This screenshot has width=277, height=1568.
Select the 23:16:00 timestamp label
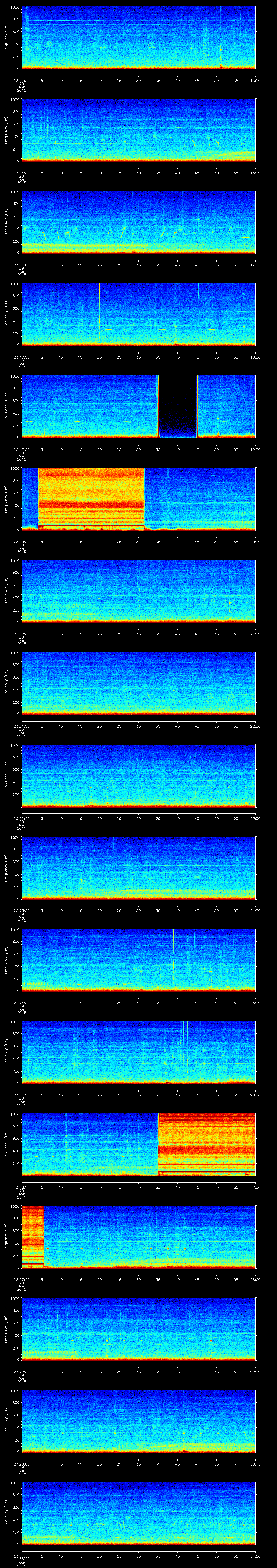(21, 265)
